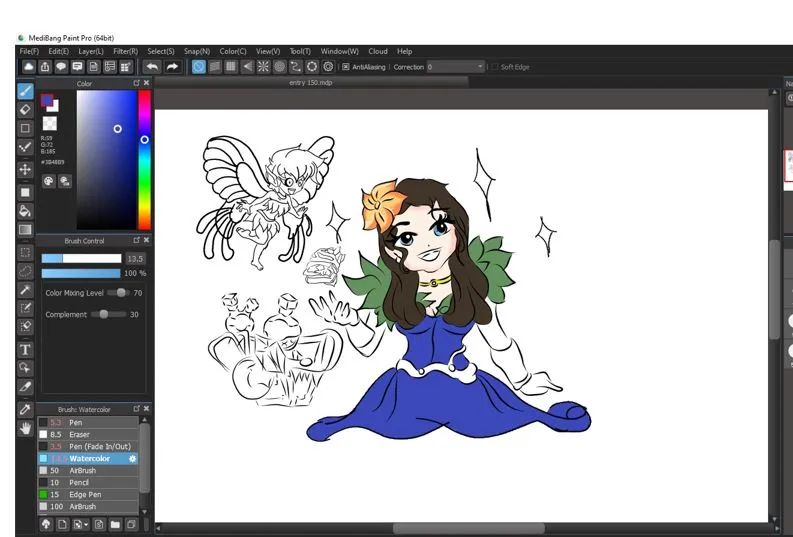
Task: Select the Select Pen tool
Action: [x=25, y=308]
